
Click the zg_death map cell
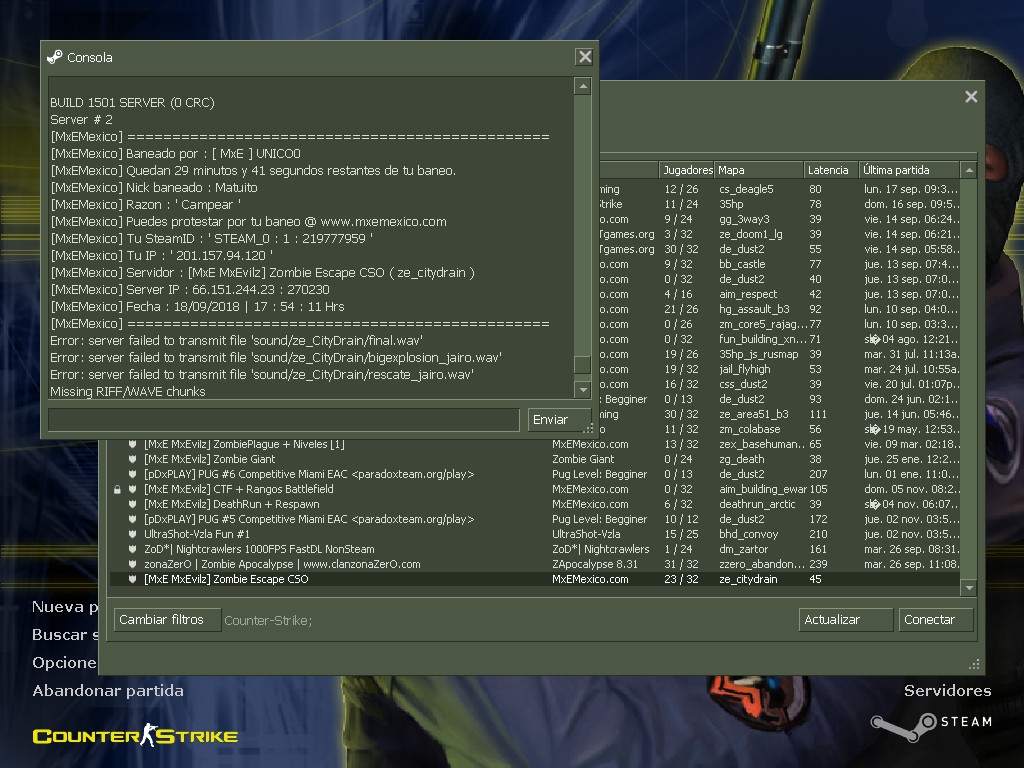741,460
